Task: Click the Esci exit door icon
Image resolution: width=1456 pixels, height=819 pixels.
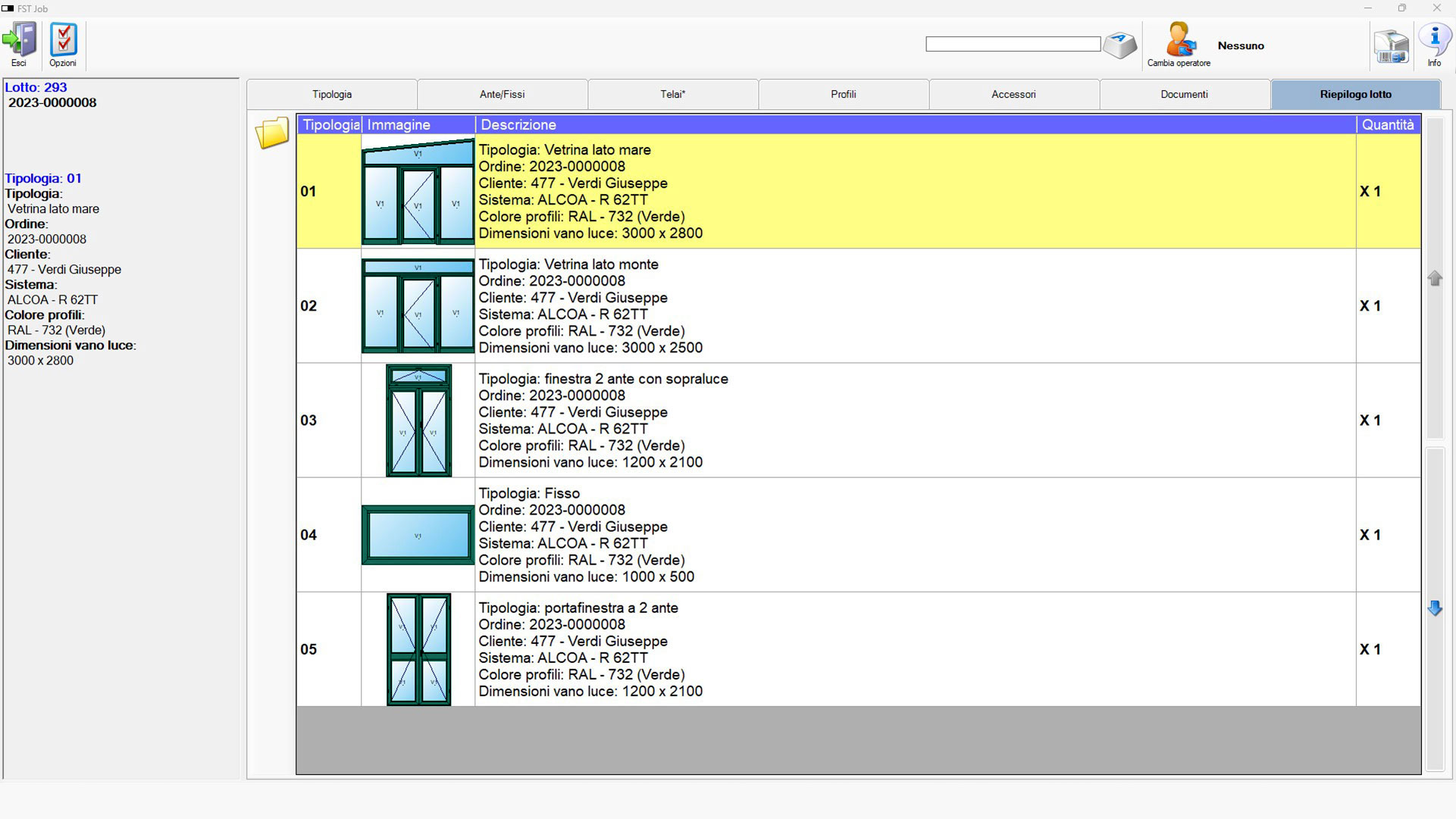Action: (x=20, y=41)
